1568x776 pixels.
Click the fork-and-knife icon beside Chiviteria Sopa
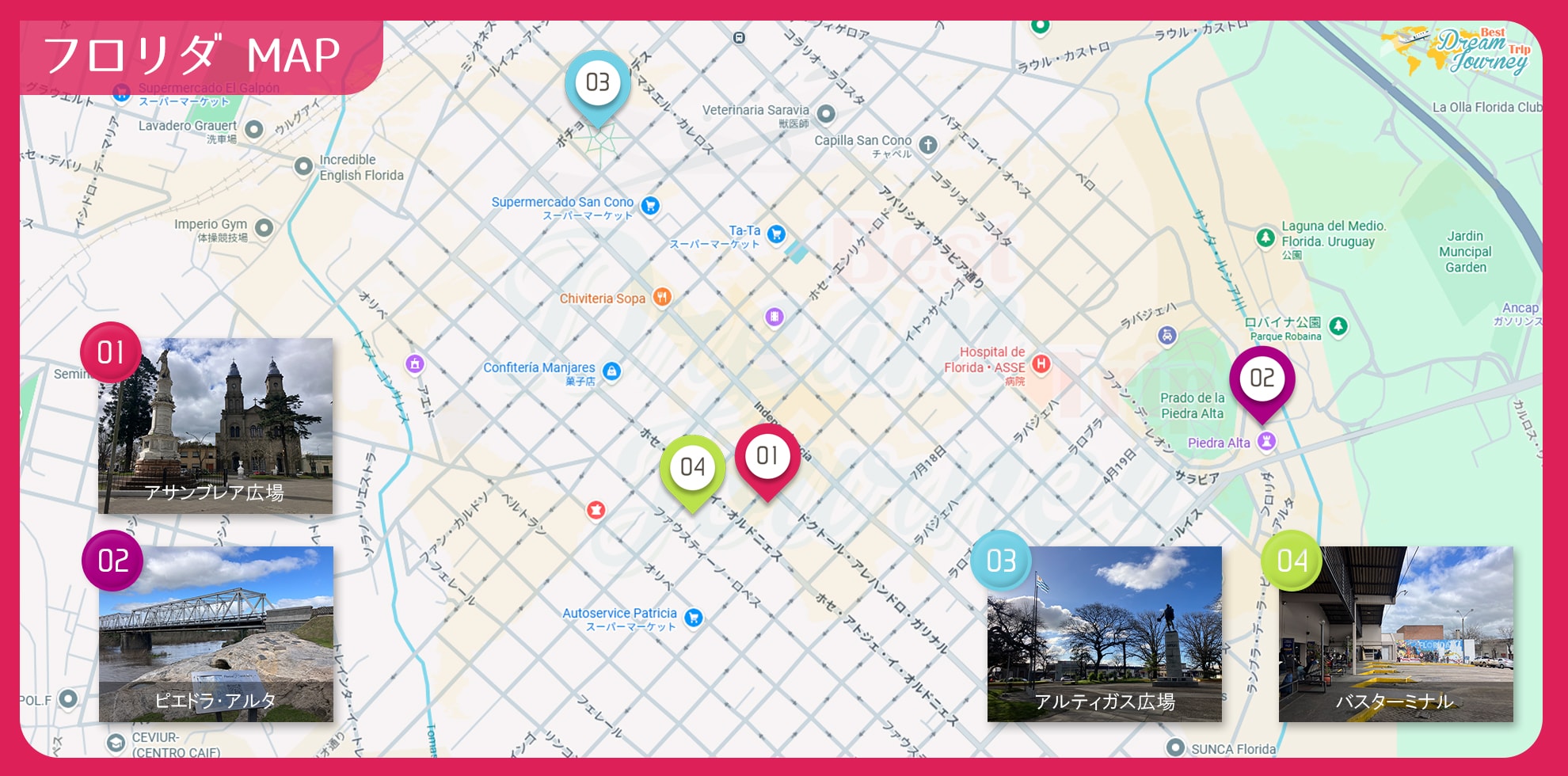[x=662, y=297]
